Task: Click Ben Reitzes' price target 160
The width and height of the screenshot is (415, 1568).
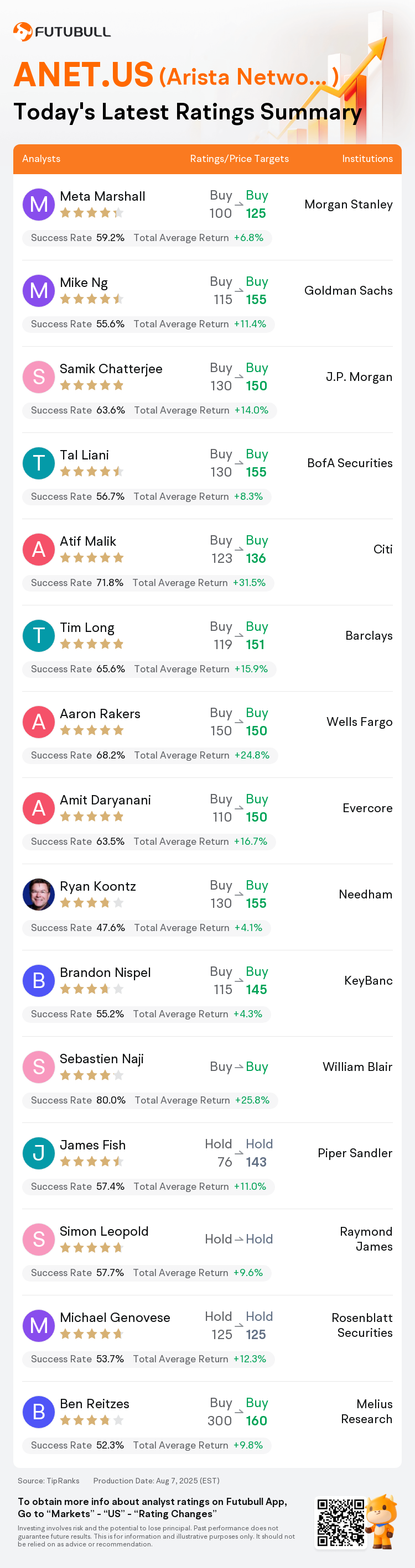Action: point(257,1421)
